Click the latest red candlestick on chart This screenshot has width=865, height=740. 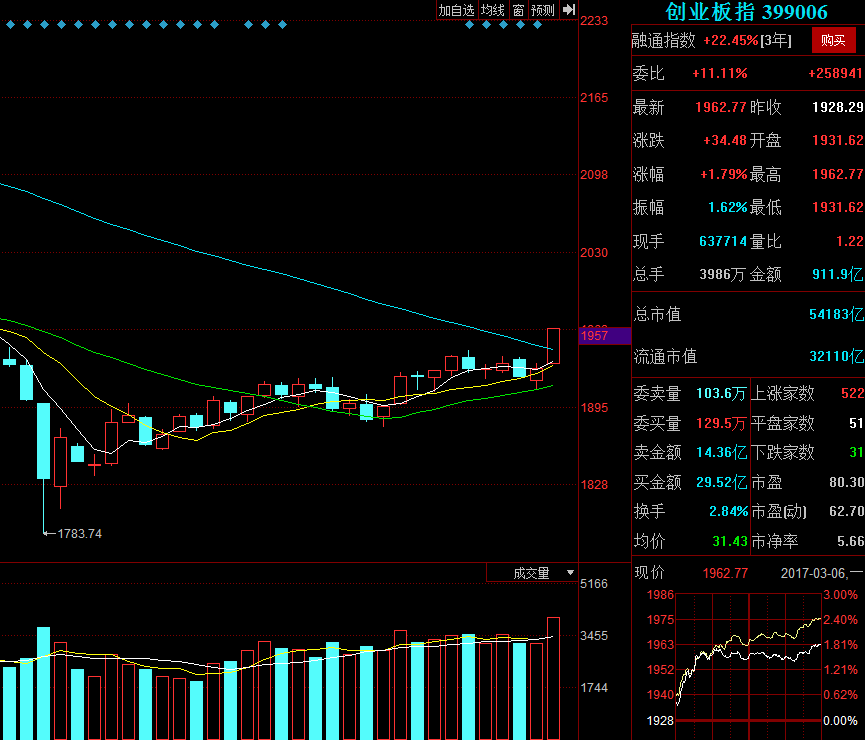pyautogui.click(x=553, y=346)
